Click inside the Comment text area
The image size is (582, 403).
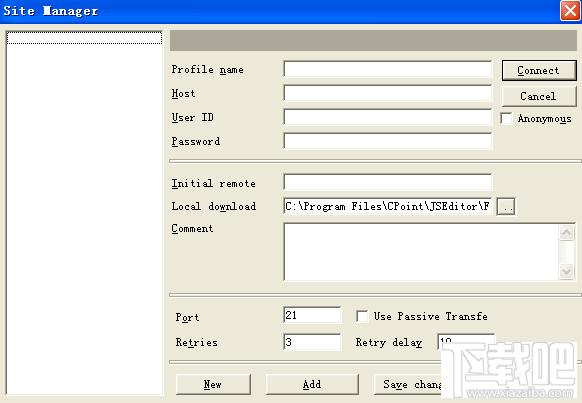pos(421,252)
